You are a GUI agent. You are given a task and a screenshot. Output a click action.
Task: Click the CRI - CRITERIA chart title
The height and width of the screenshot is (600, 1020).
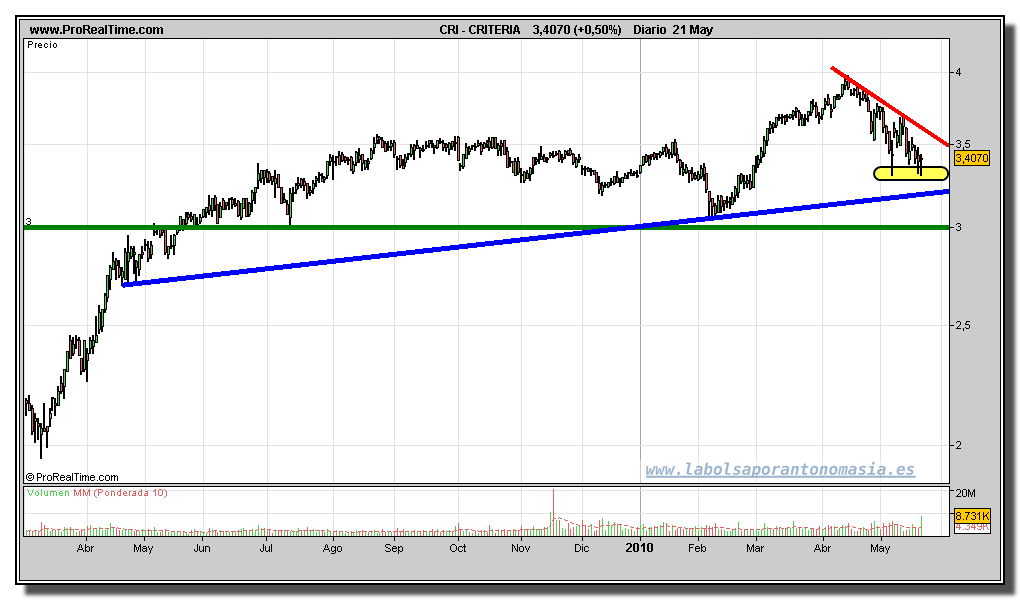tap(479, 30)
